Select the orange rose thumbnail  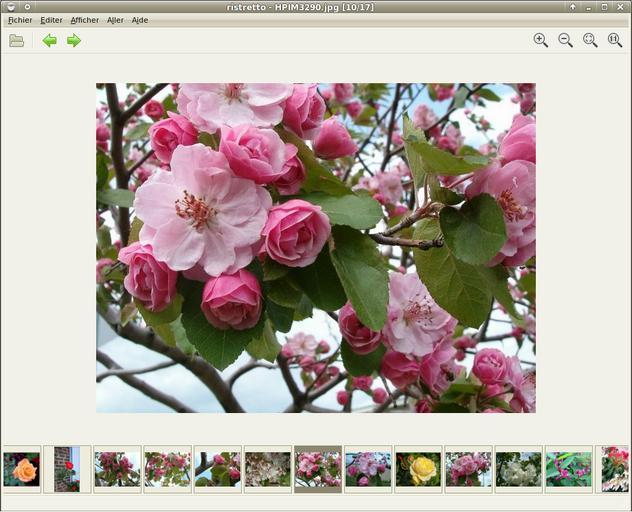21,469
